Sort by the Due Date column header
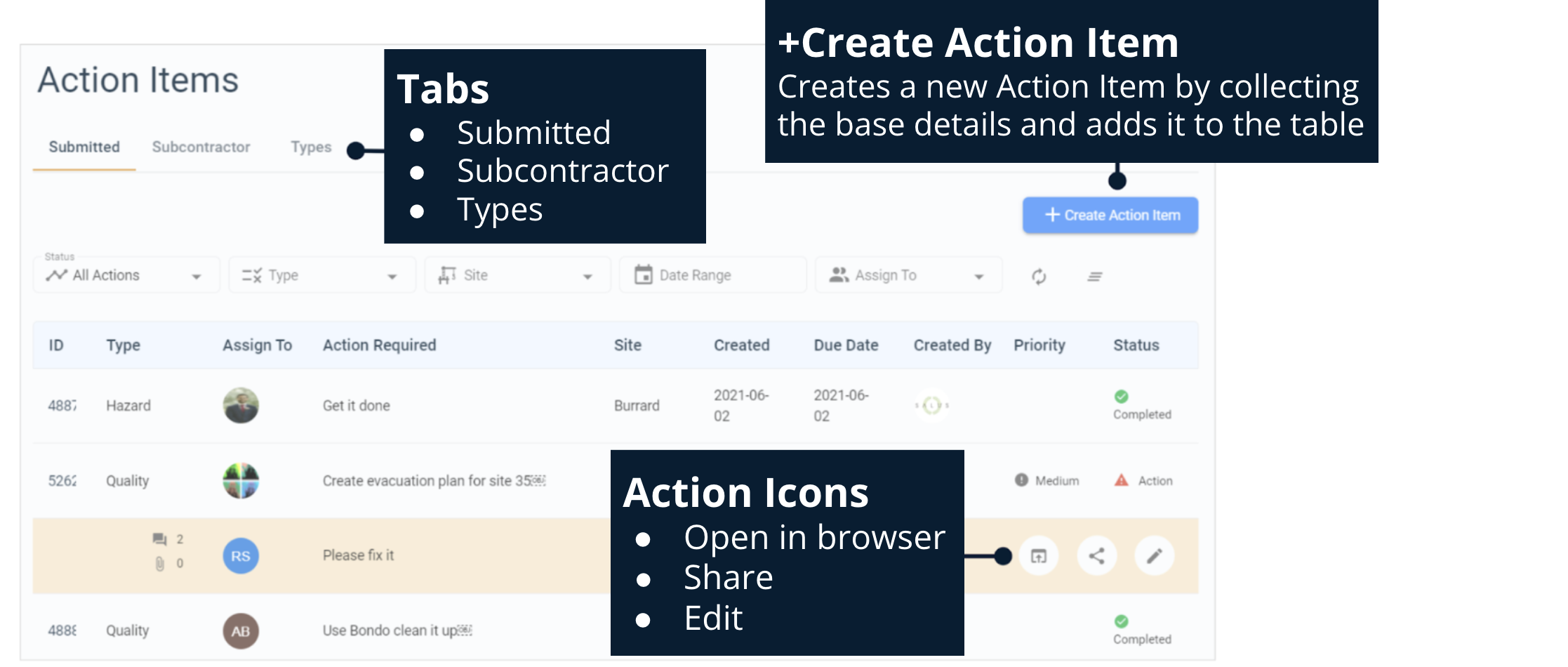The width and height of the screenshot is (1568, 667). click(x=846, y=345)
